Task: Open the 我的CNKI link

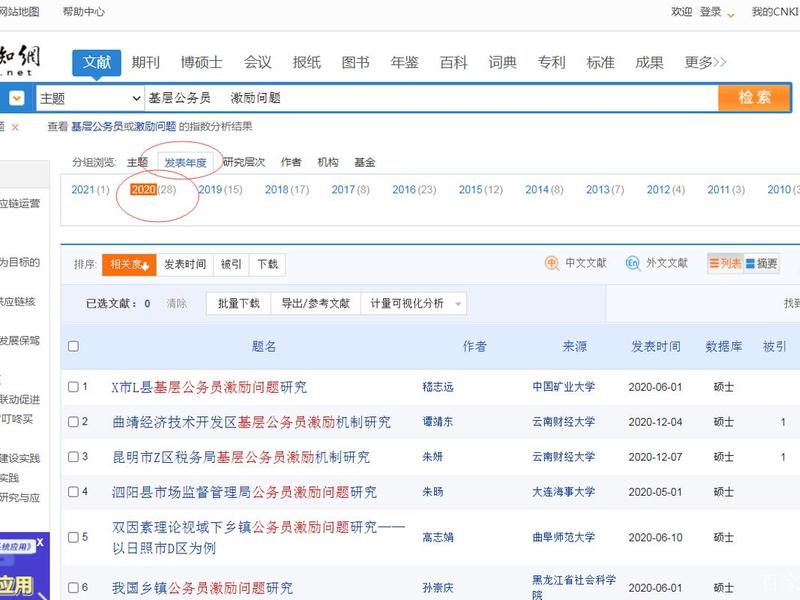Action: 776,11
